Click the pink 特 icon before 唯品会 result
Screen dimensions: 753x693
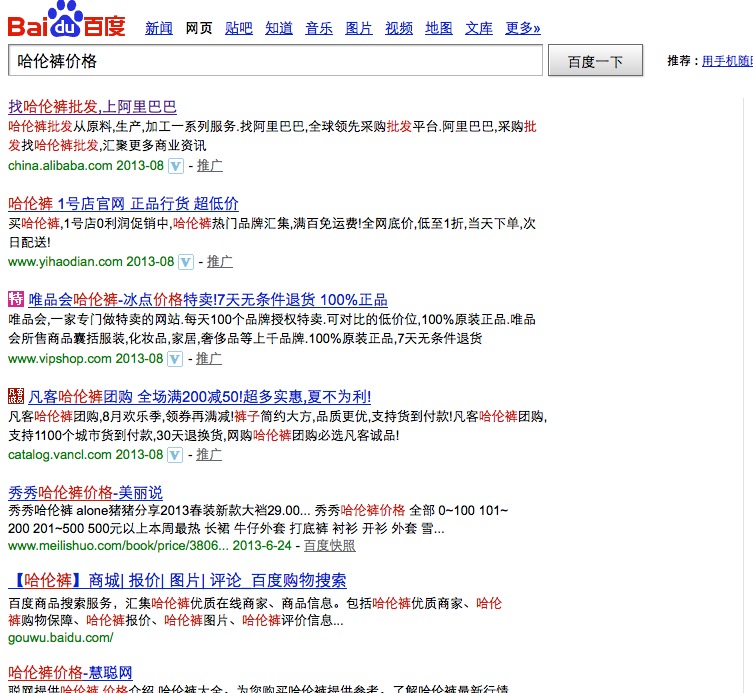(16, 299)
